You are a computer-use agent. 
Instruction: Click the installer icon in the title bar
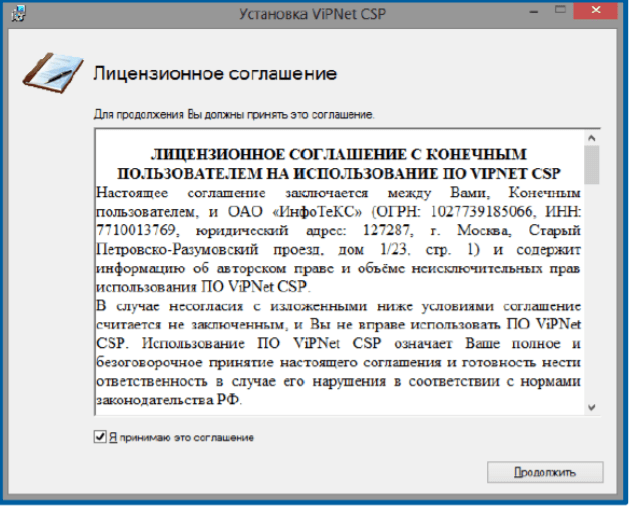[x=18, y=13]
